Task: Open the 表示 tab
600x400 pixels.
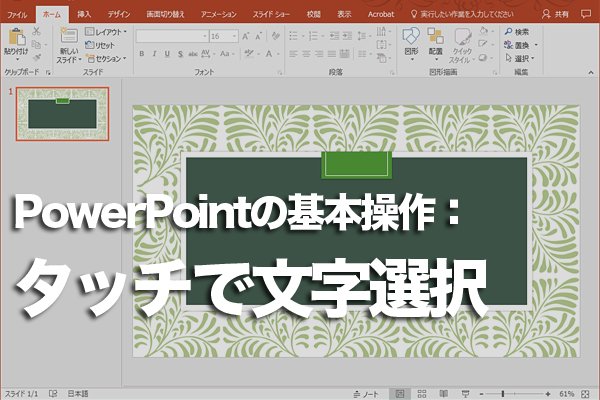Action: pos(344,15)
